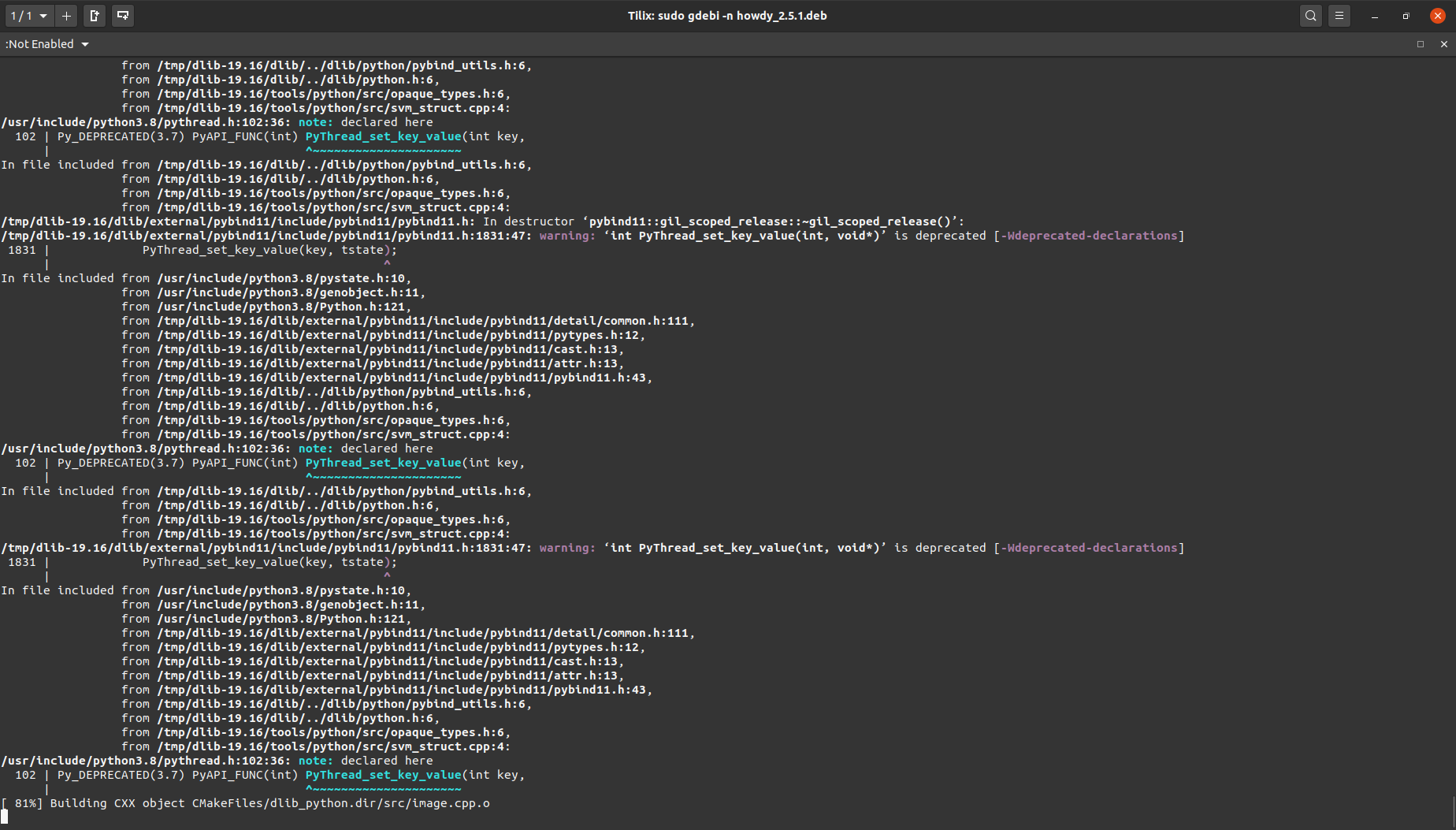1456x830 pixels.
Task: Open the session switcher dropdown showing 1/1
Action: click(x=28, y=16)
